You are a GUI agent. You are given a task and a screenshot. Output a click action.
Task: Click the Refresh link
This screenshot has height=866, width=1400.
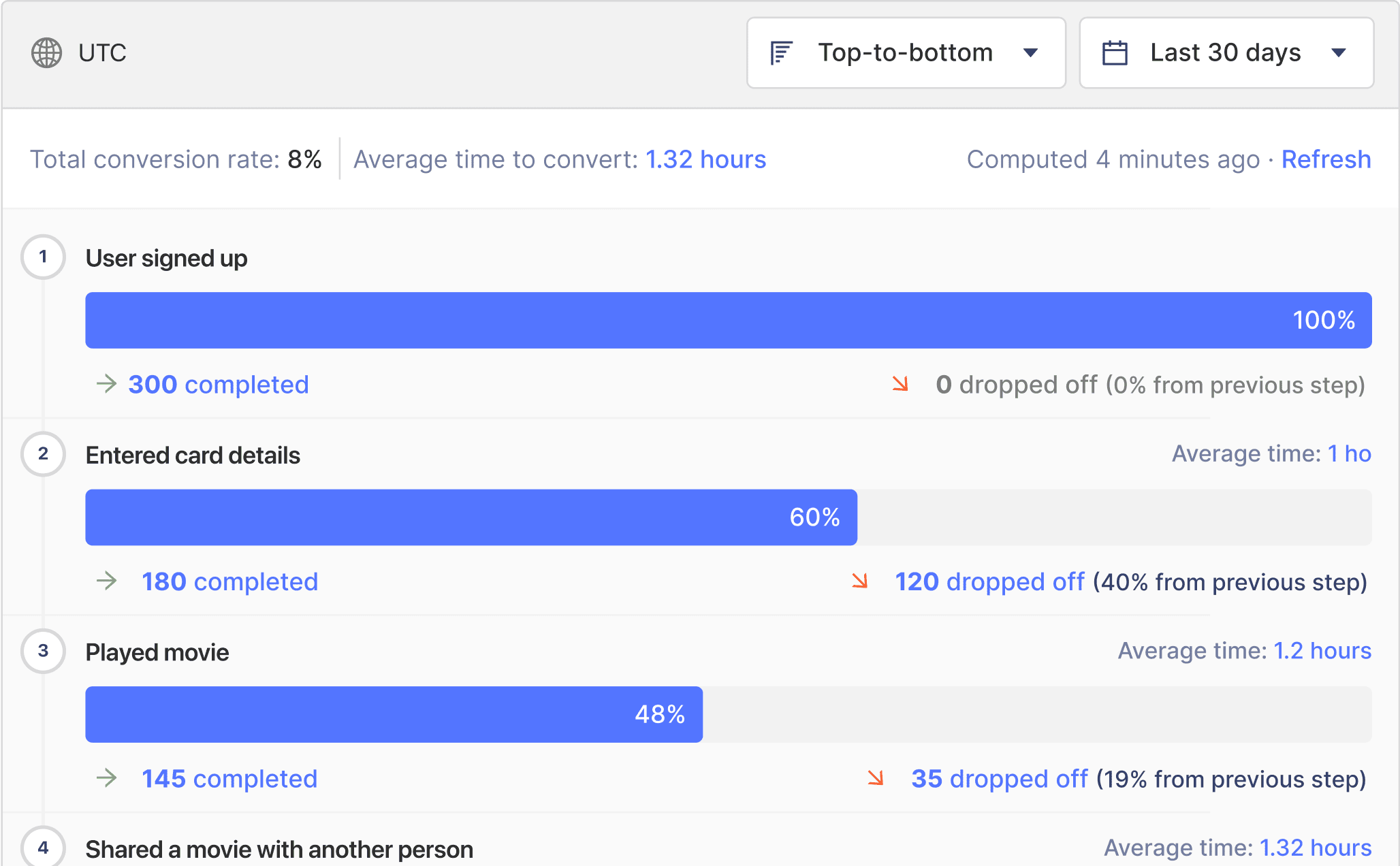pyautogui.click(x=1326, y=159)
